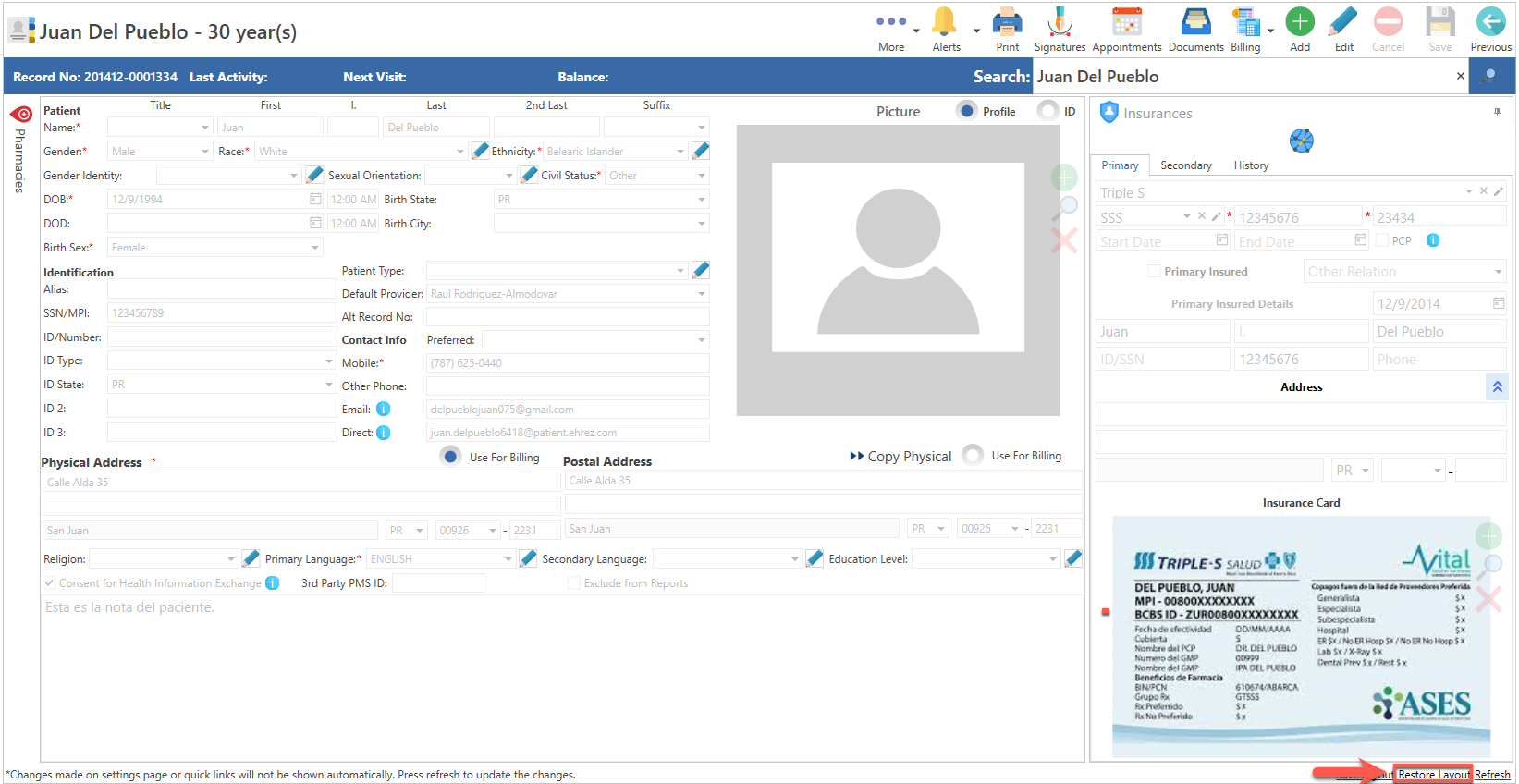1519x784 pixels.
Task: Open the Billing toolbar icon
Action: coord(1245,30)
